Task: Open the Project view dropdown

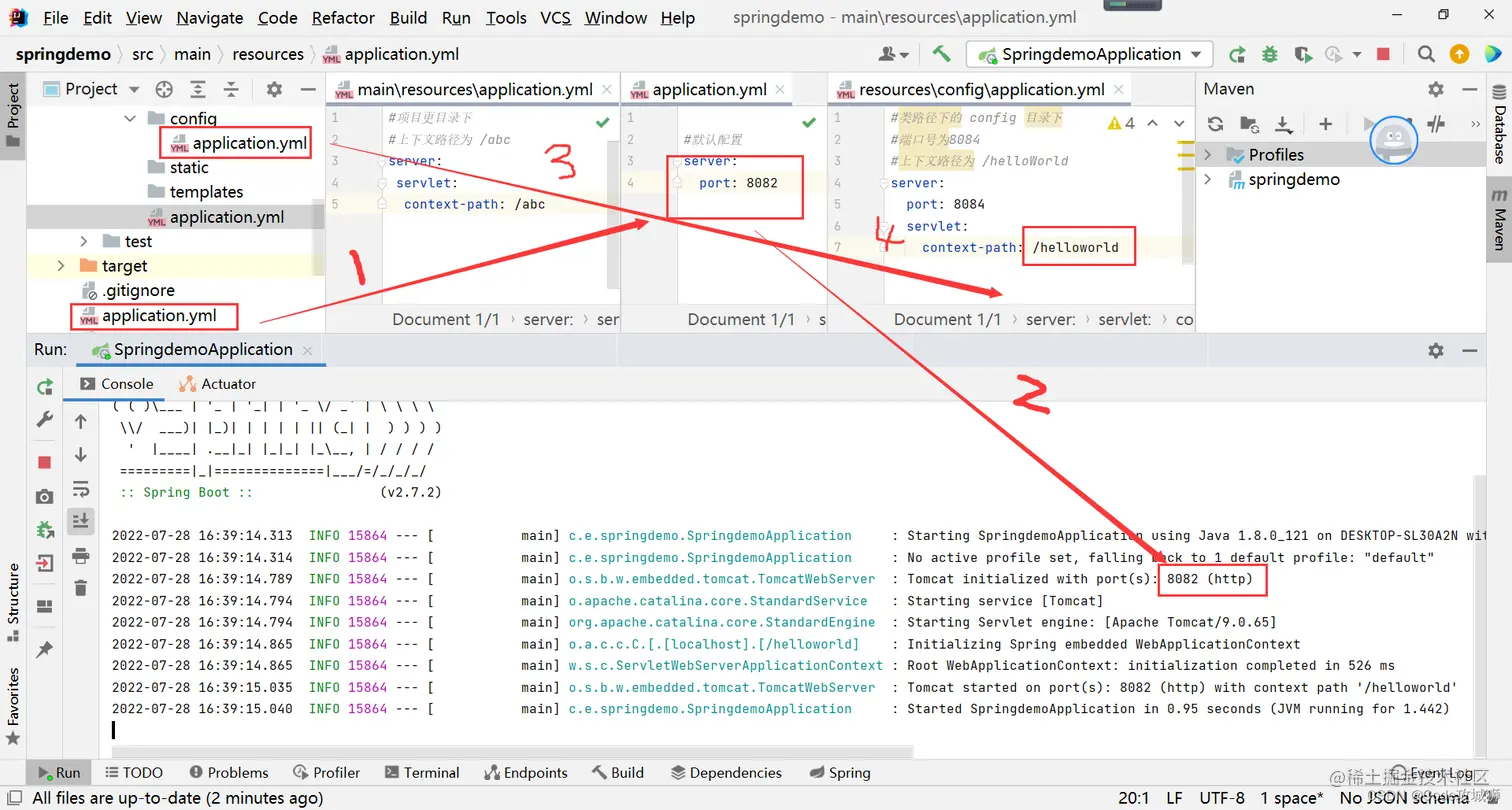Action: [x=90, y=89]
